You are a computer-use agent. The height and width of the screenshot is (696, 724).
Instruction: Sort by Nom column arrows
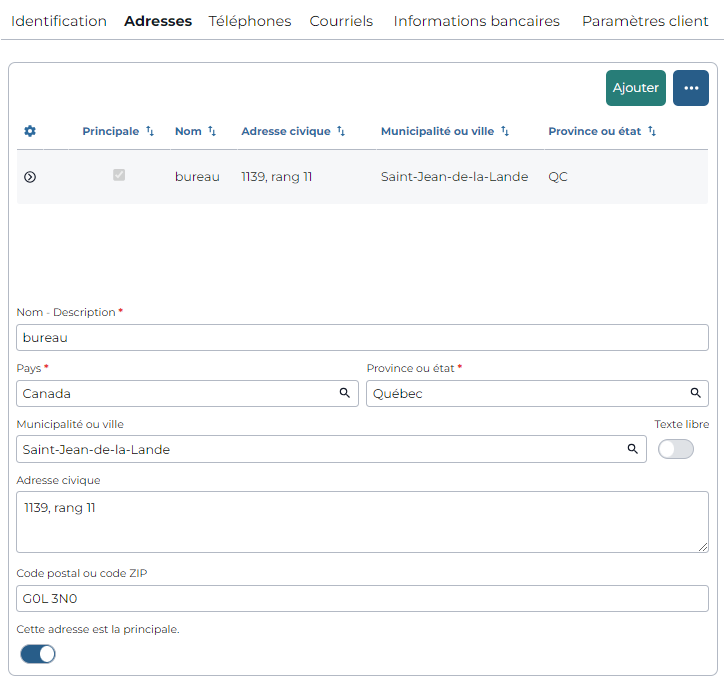coord(212,131)
